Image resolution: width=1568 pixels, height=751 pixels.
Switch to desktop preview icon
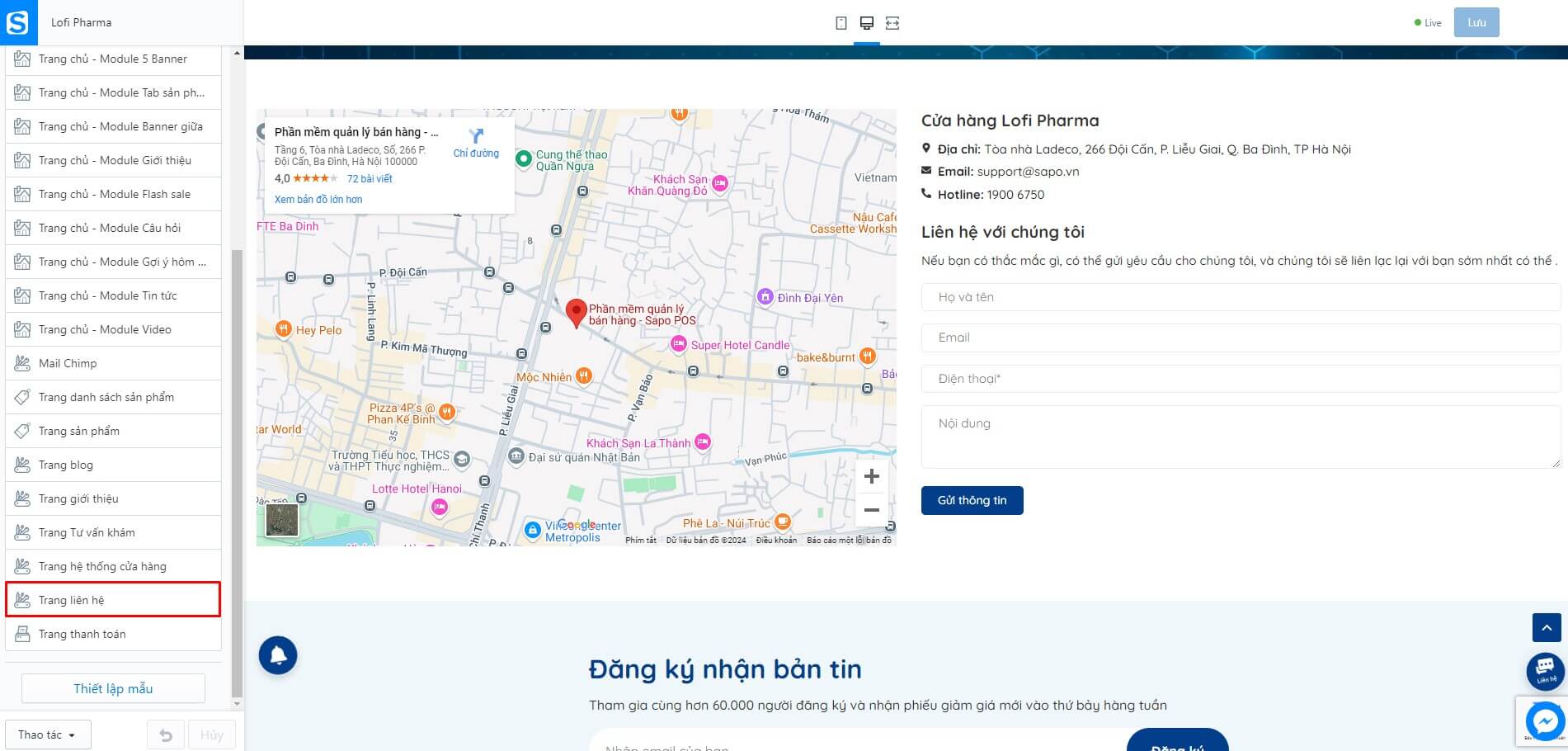click(x=867, y=23)
